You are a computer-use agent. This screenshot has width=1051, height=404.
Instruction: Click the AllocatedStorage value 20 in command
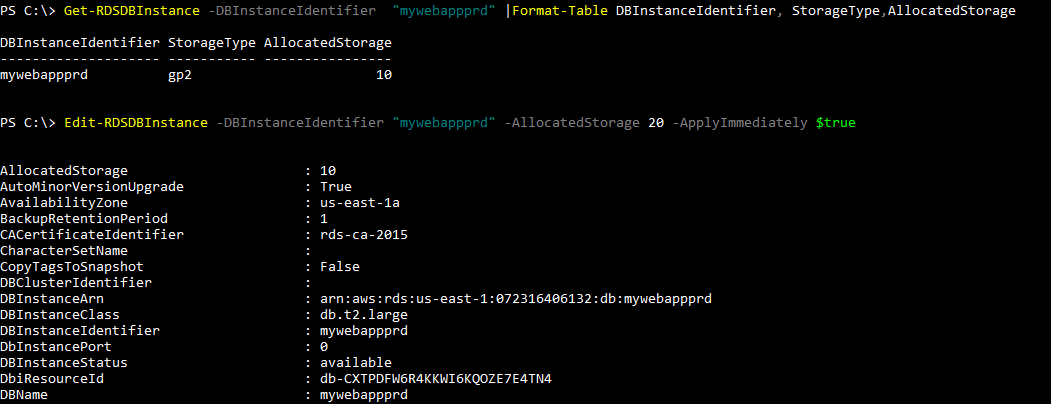(656, 123)
